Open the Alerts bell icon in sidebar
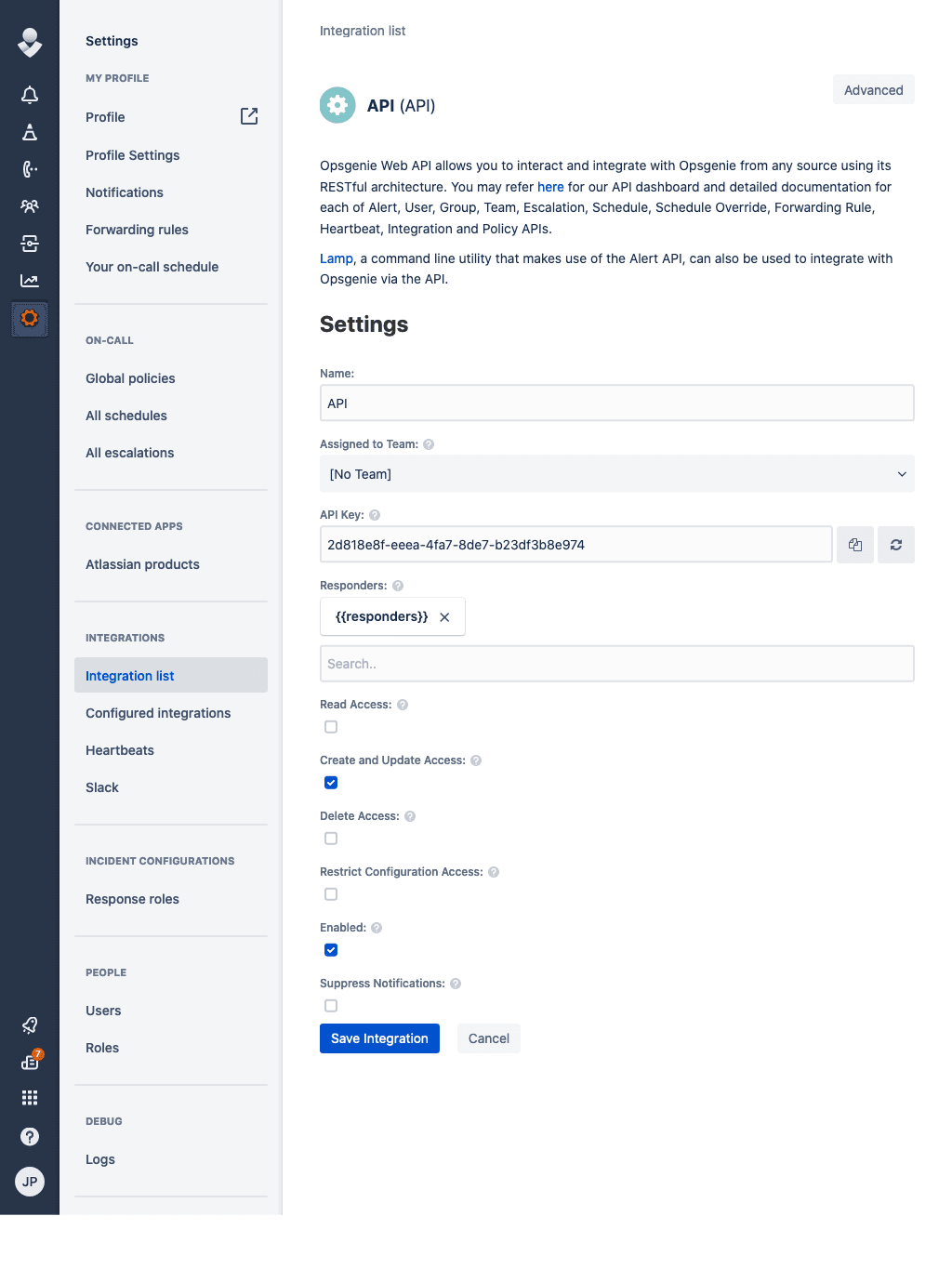Image resolution: width=952 pixels, height=1269 pixels. click(29, 95)
